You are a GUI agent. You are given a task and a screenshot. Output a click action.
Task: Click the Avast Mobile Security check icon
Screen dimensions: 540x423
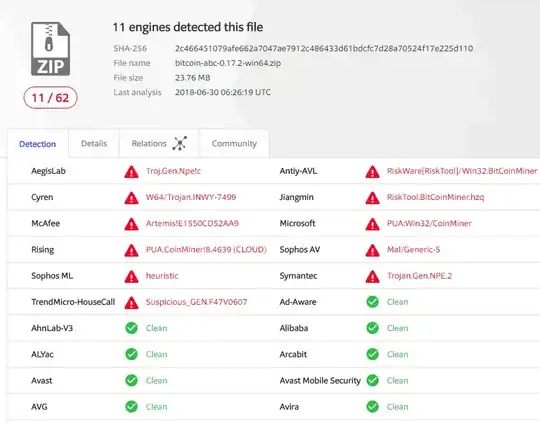(372, 380)
